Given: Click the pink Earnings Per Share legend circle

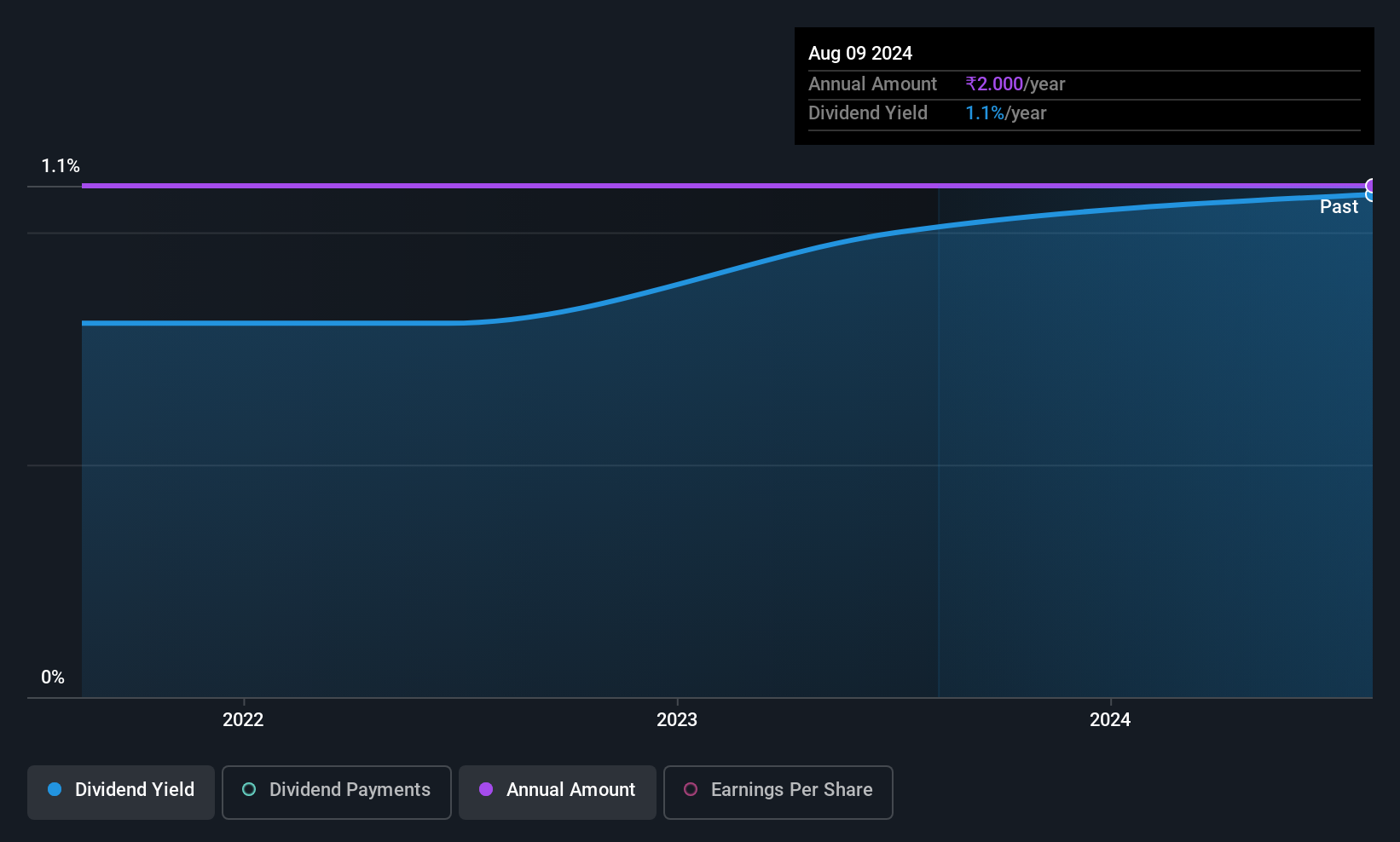Looking at the screenshot, I should 691,789.
